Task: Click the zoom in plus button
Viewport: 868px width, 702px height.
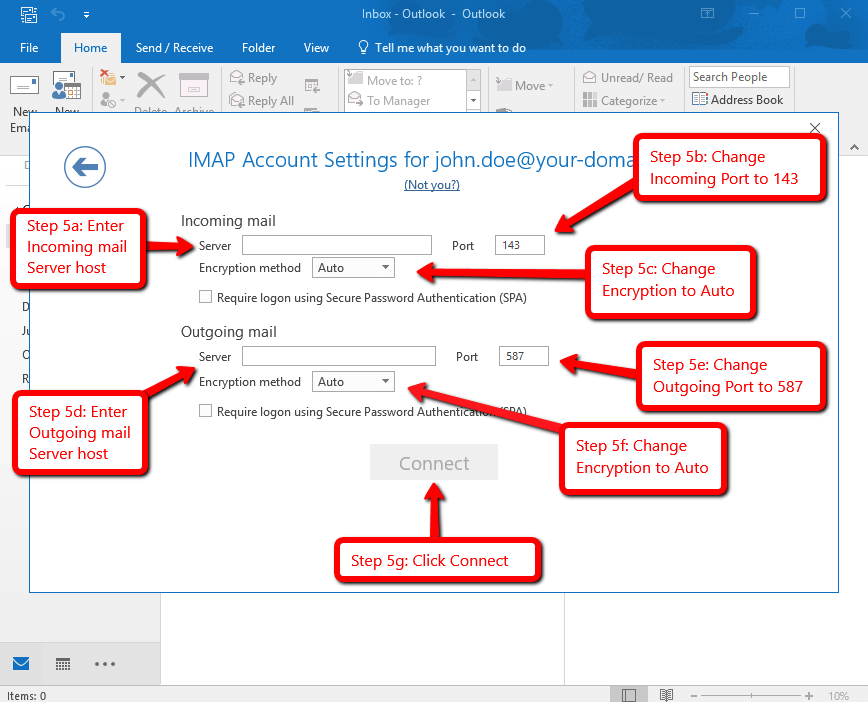Action: [809, 695]
